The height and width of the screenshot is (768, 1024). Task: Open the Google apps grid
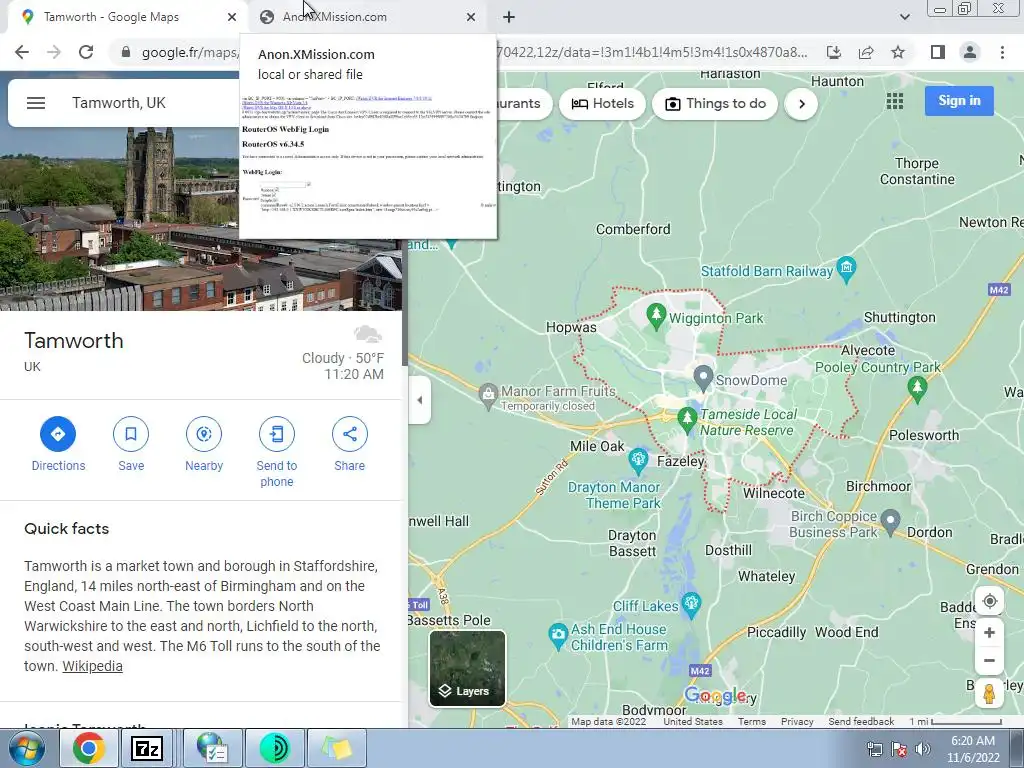[x=895, y=101]
